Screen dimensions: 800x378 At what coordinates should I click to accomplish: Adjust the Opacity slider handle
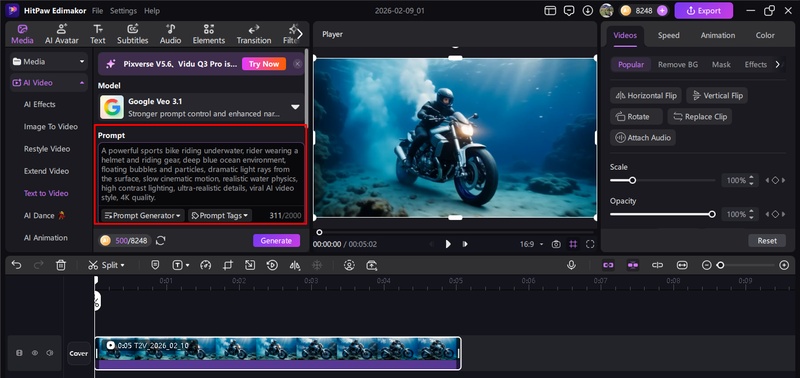click(712, 214)
